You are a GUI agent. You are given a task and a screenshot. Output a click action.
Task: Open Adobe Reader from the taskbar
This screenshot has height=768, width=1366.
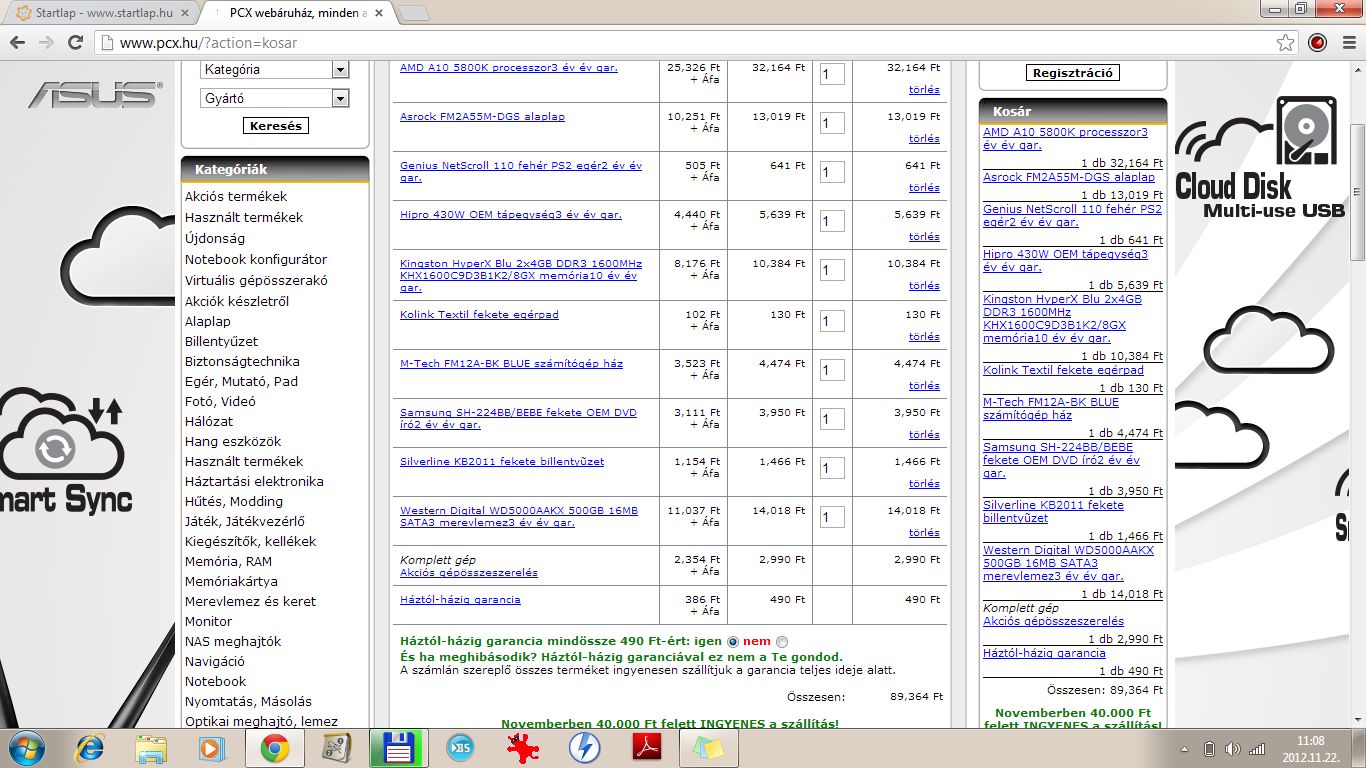coord(646,748)
